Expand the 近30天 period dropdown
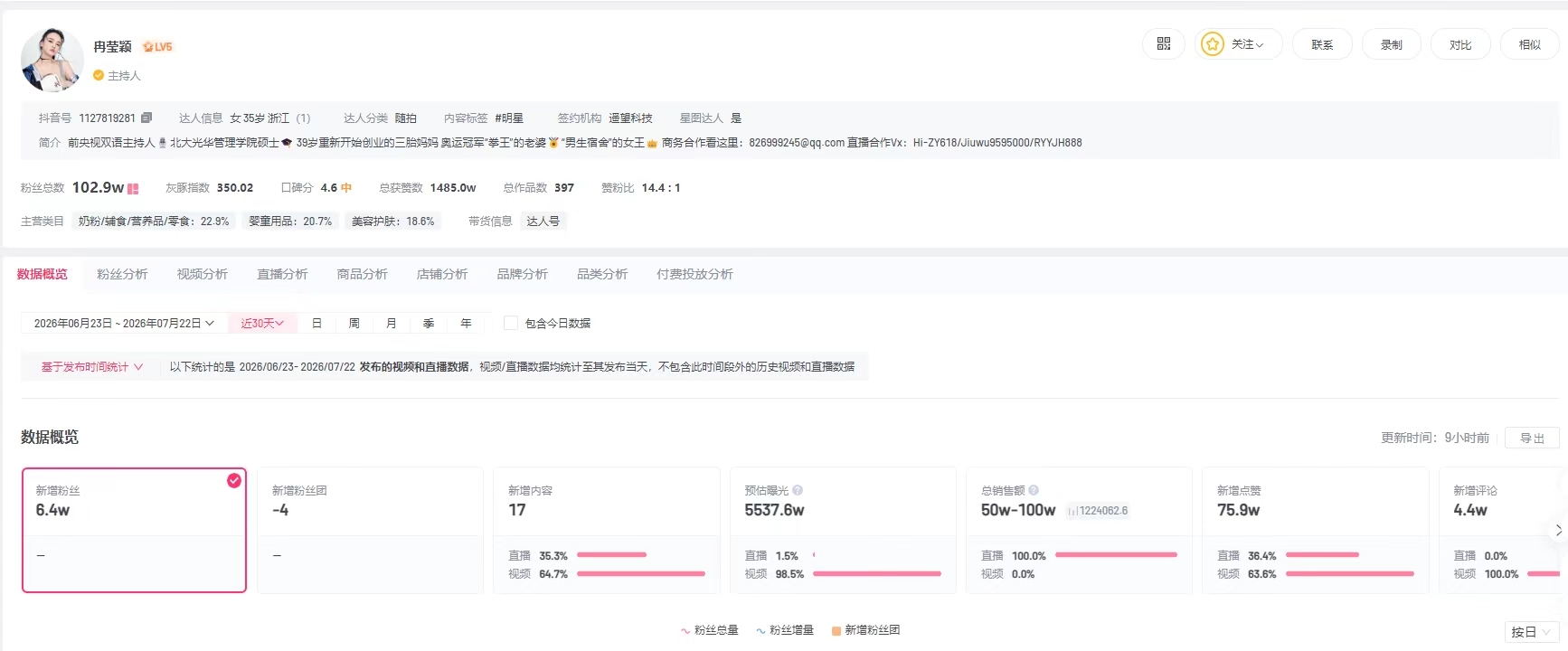Screen dimensions: 1568x651 click(x=262, y=323)
